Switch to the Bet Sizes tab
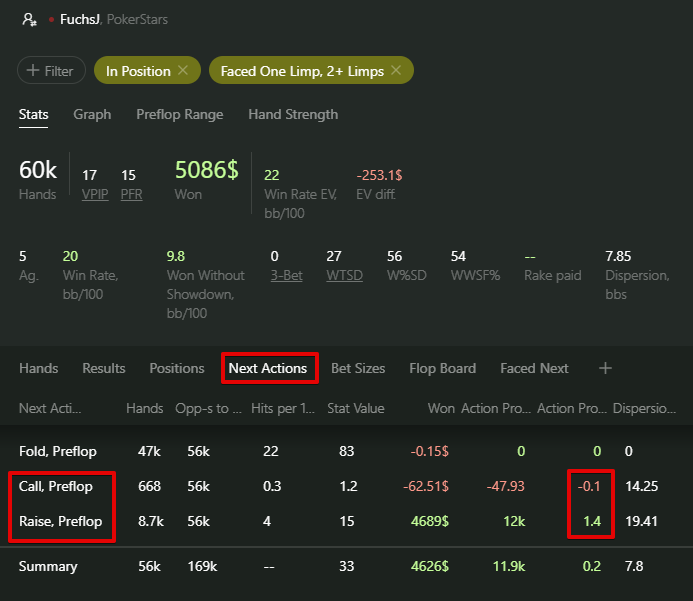The width and height of the screenshot is (693, 601). pyautogui.click(x=358, y=368)
